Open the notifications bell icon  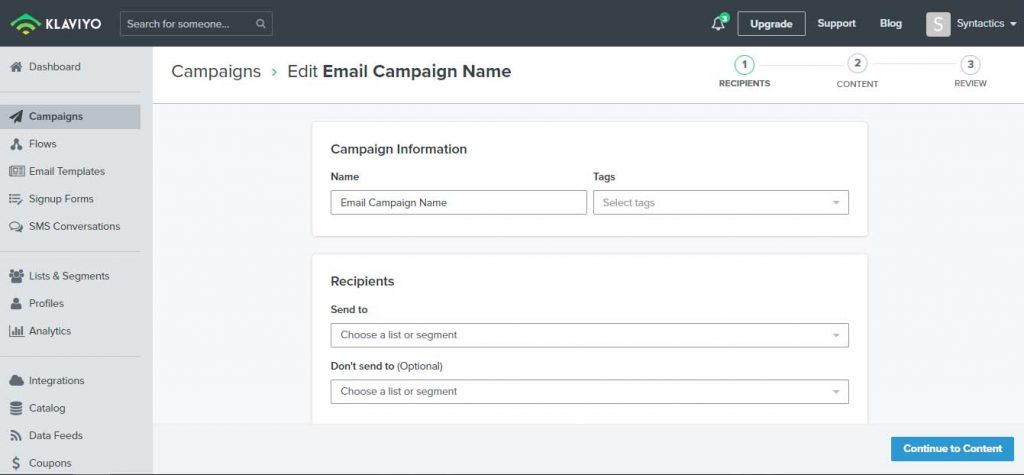click(719, 24)
